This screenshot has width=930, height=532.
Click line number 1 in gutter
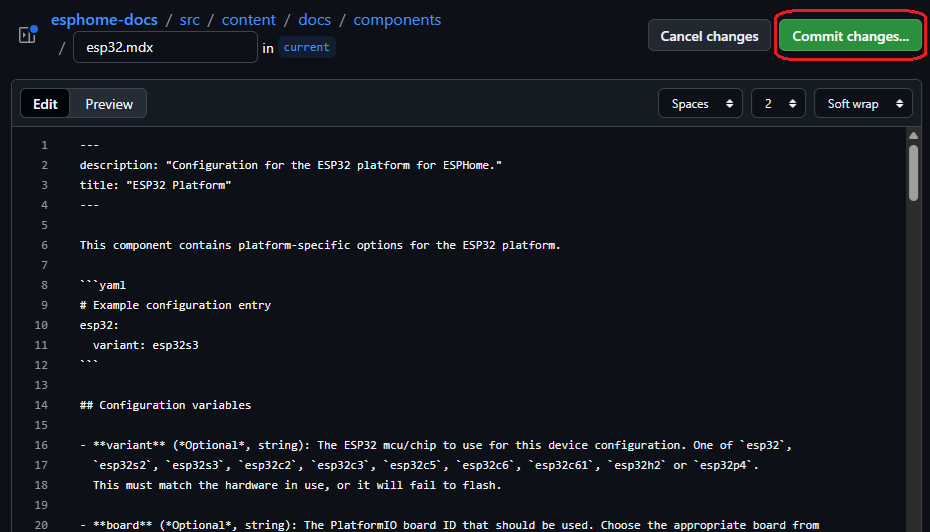(x=44, y=145)
